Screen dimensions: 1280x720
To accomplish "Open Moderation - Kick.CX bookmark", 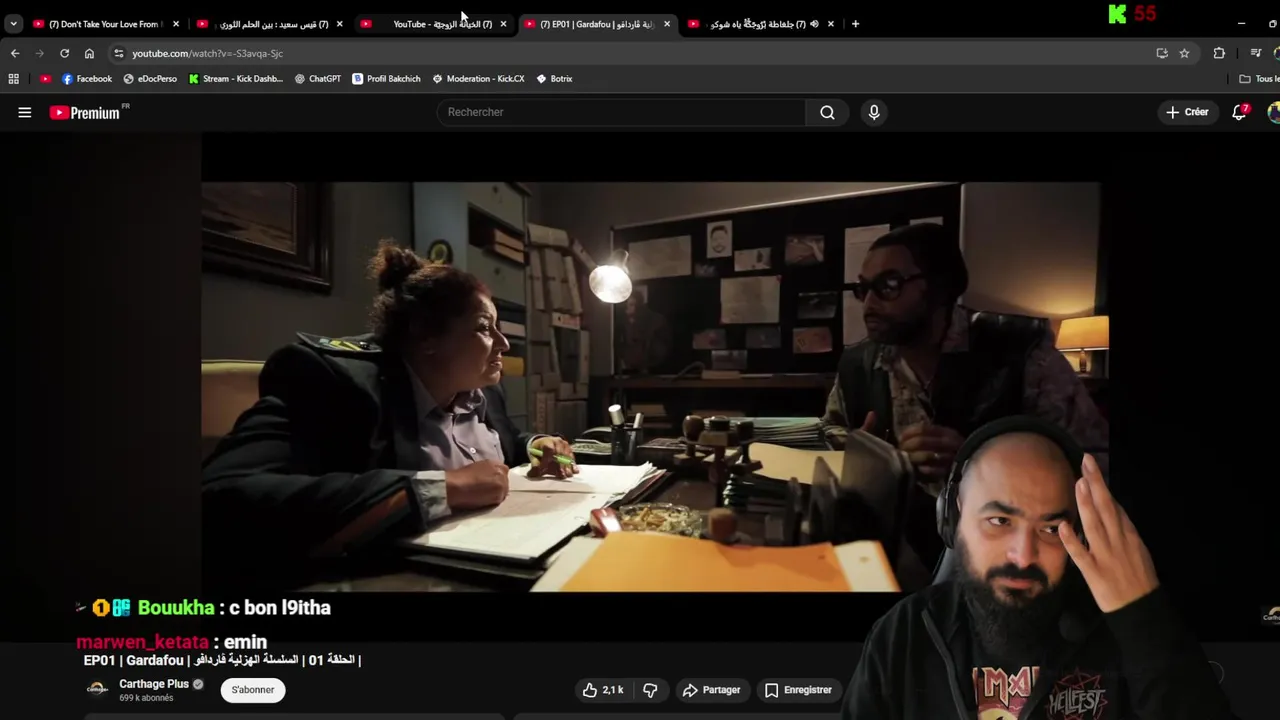I will [478, 79].
